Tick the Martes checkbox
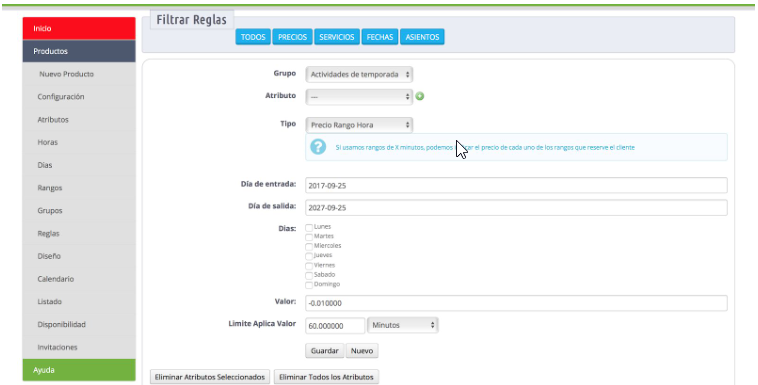Image resolution: width=758 pixels, height=385 pixels. (309, 237)
